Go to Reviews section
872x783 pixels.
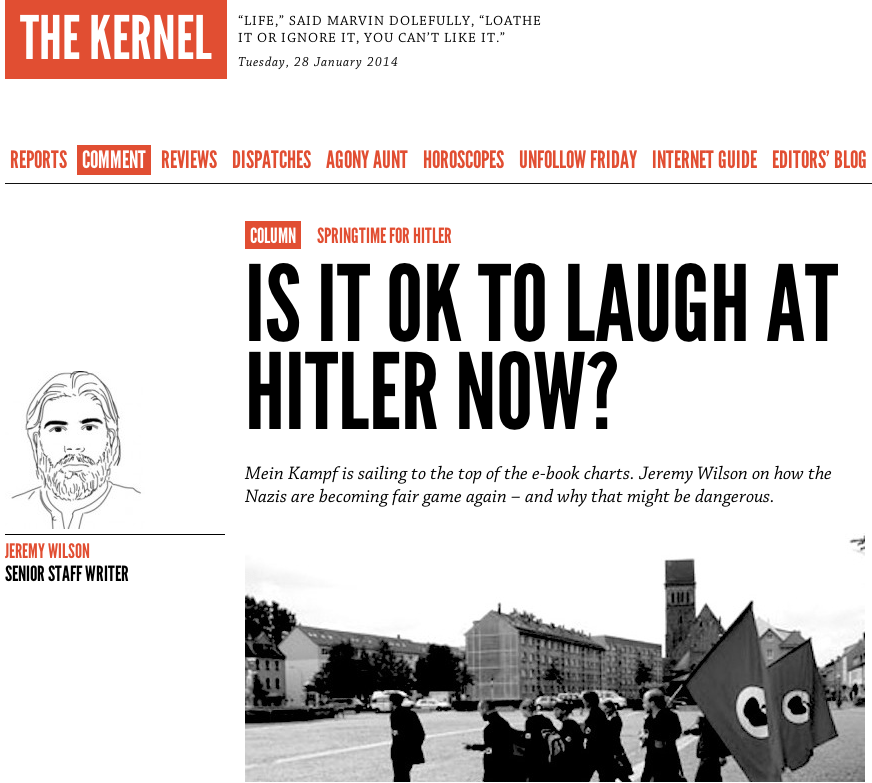tap(189, 160)
